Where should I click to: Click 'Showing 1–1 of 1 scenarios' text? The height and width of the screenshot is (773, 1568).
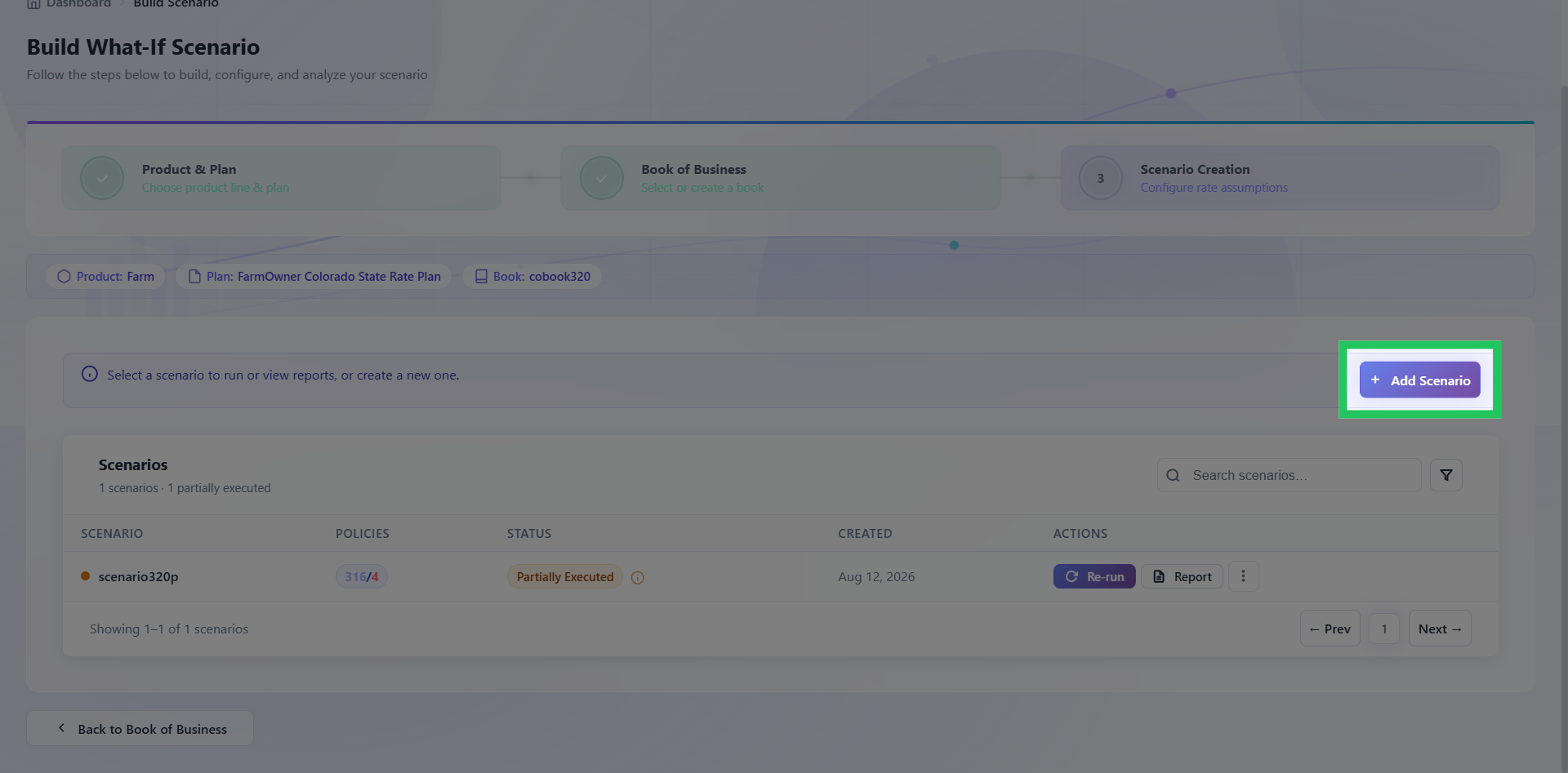tap(169, 629)
